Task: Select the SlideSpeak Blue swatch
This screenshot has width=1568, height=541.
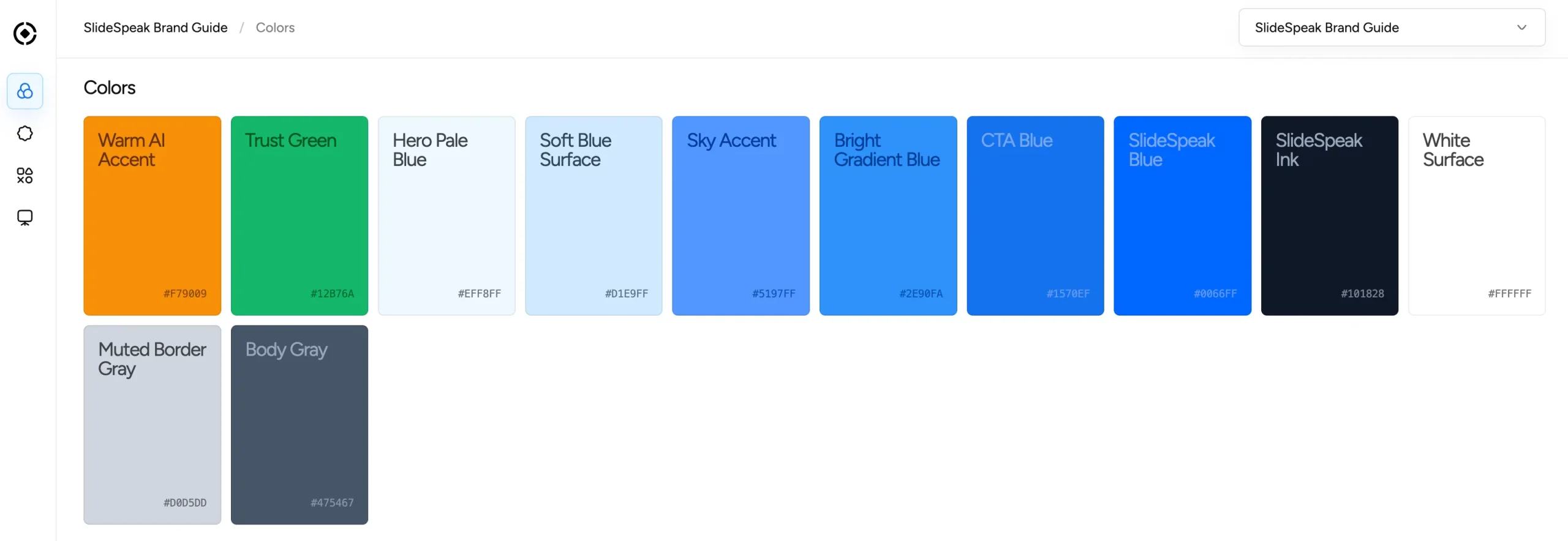Action: (1182, 216)
